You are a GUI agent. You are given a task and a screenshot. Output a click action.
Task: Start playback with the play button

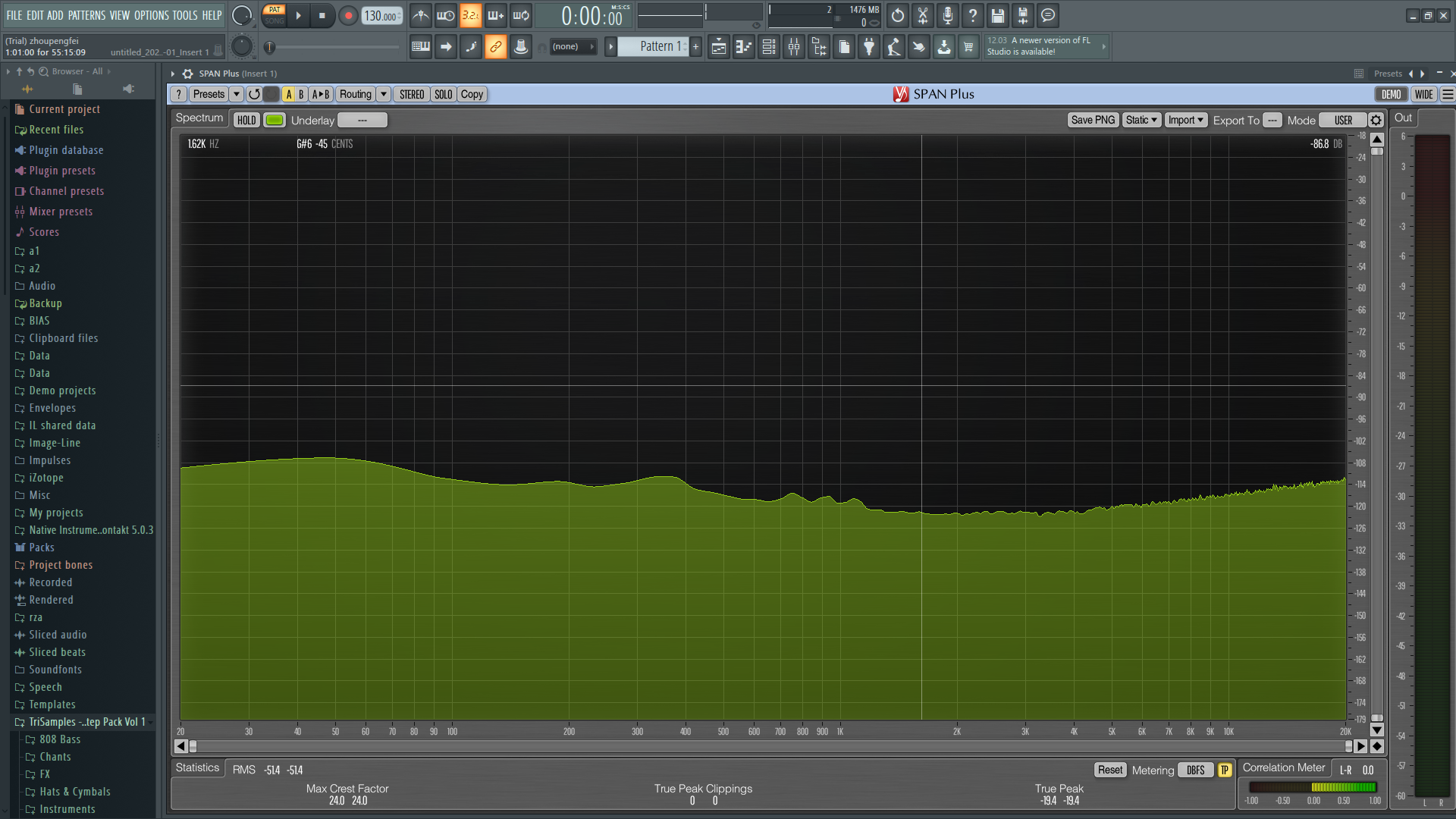(x=298, y=15)
